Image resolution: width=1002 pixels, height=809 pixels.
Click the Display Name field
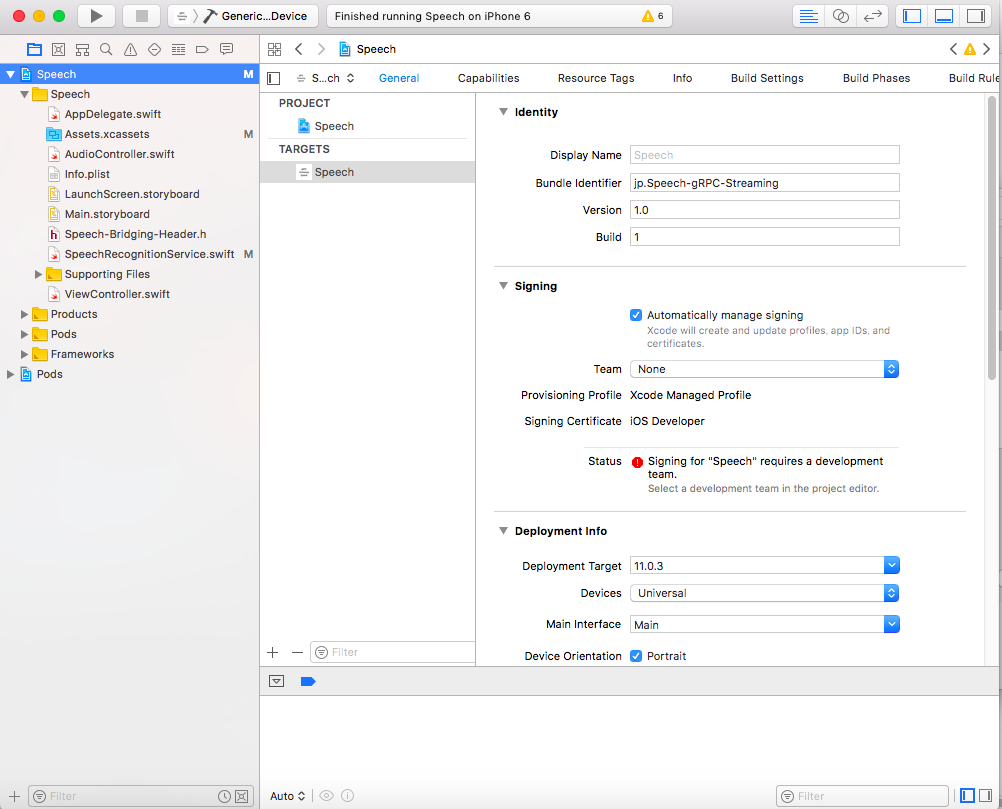point(764,155)
